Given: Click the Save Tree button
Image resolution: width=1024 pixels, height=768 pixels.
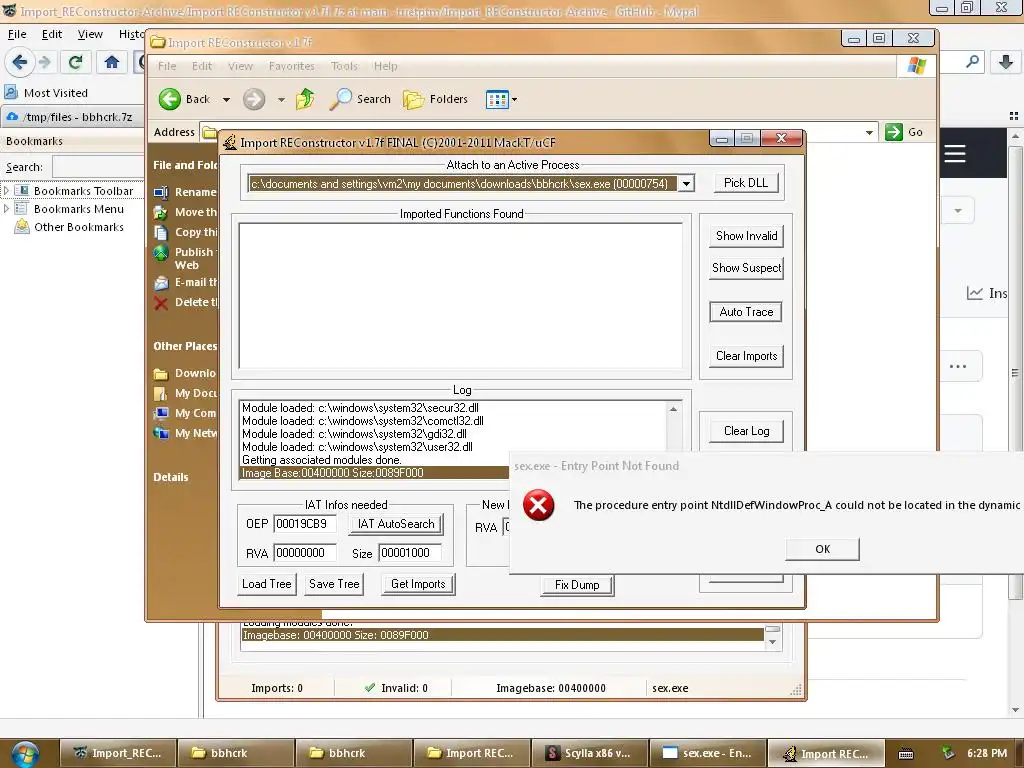Looking at the screenshot, I should coord(334,584).
